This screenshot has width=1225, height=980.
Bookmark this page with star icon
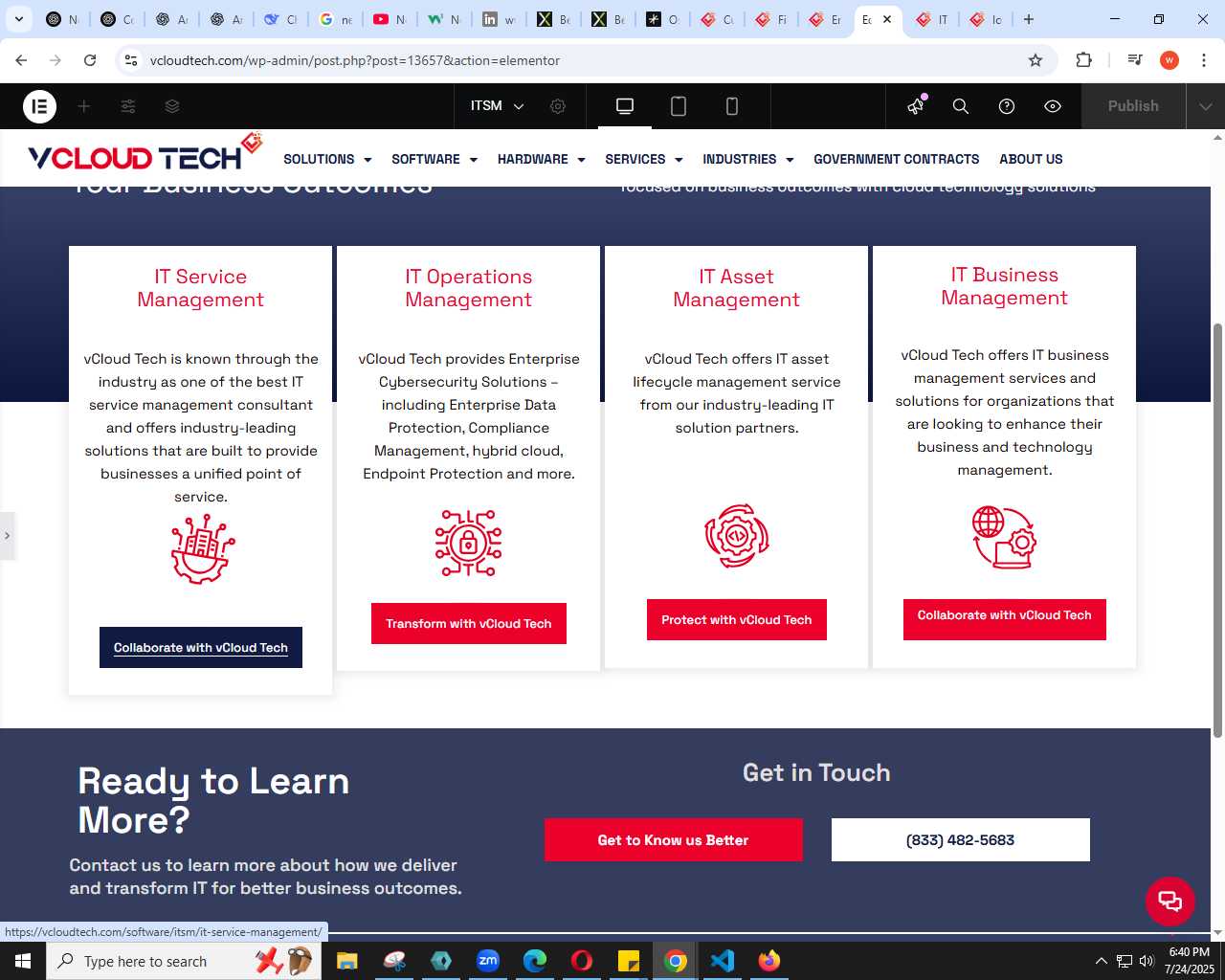(1036, 60)
